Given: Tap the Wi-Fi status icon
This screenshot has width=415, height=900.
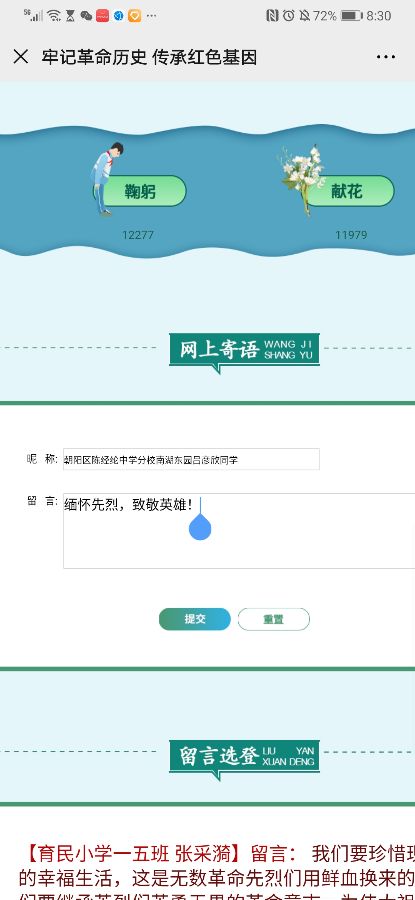Looking at the screenshot, I should pos(54,15).
